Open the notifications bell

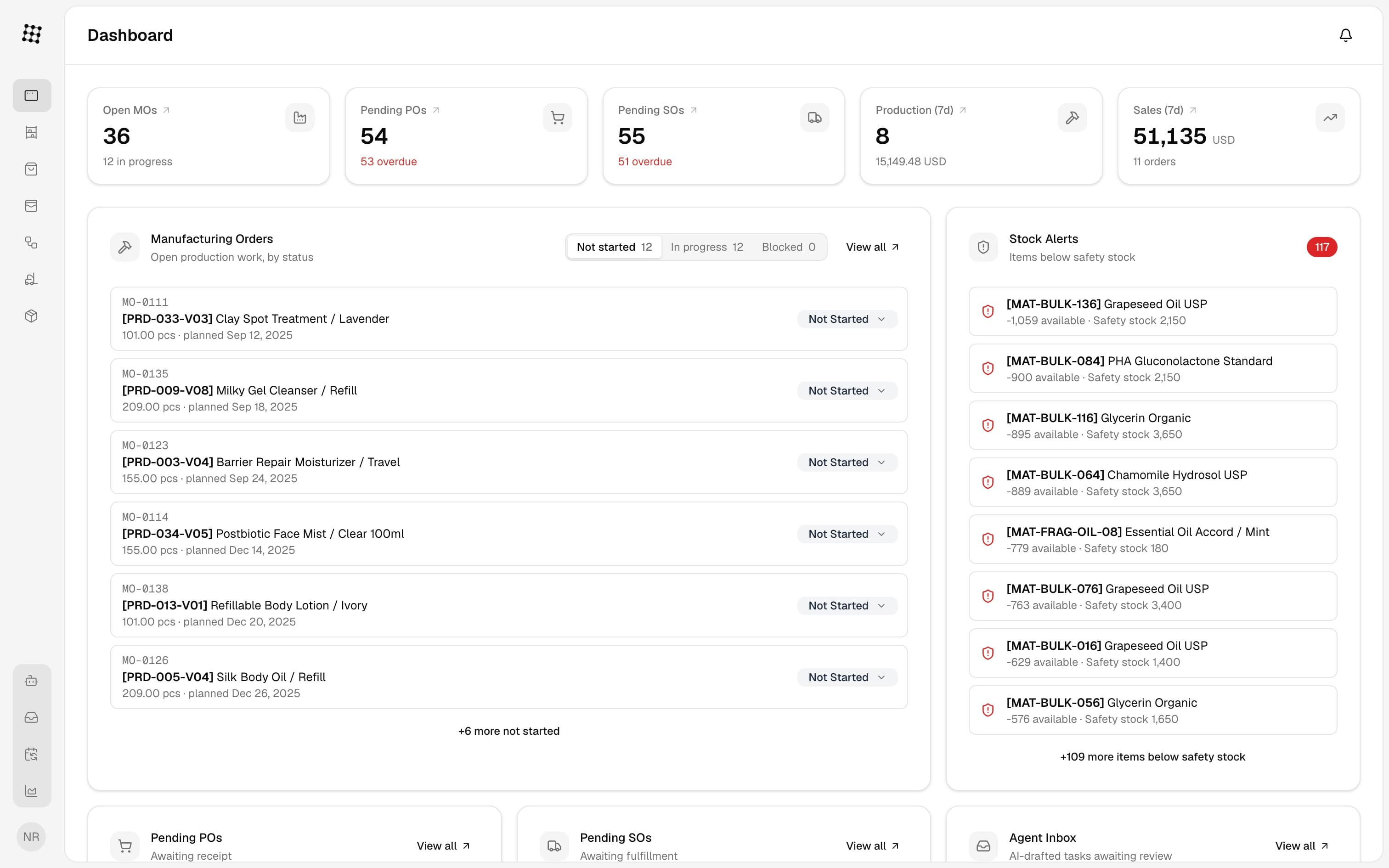(1345, 35)
